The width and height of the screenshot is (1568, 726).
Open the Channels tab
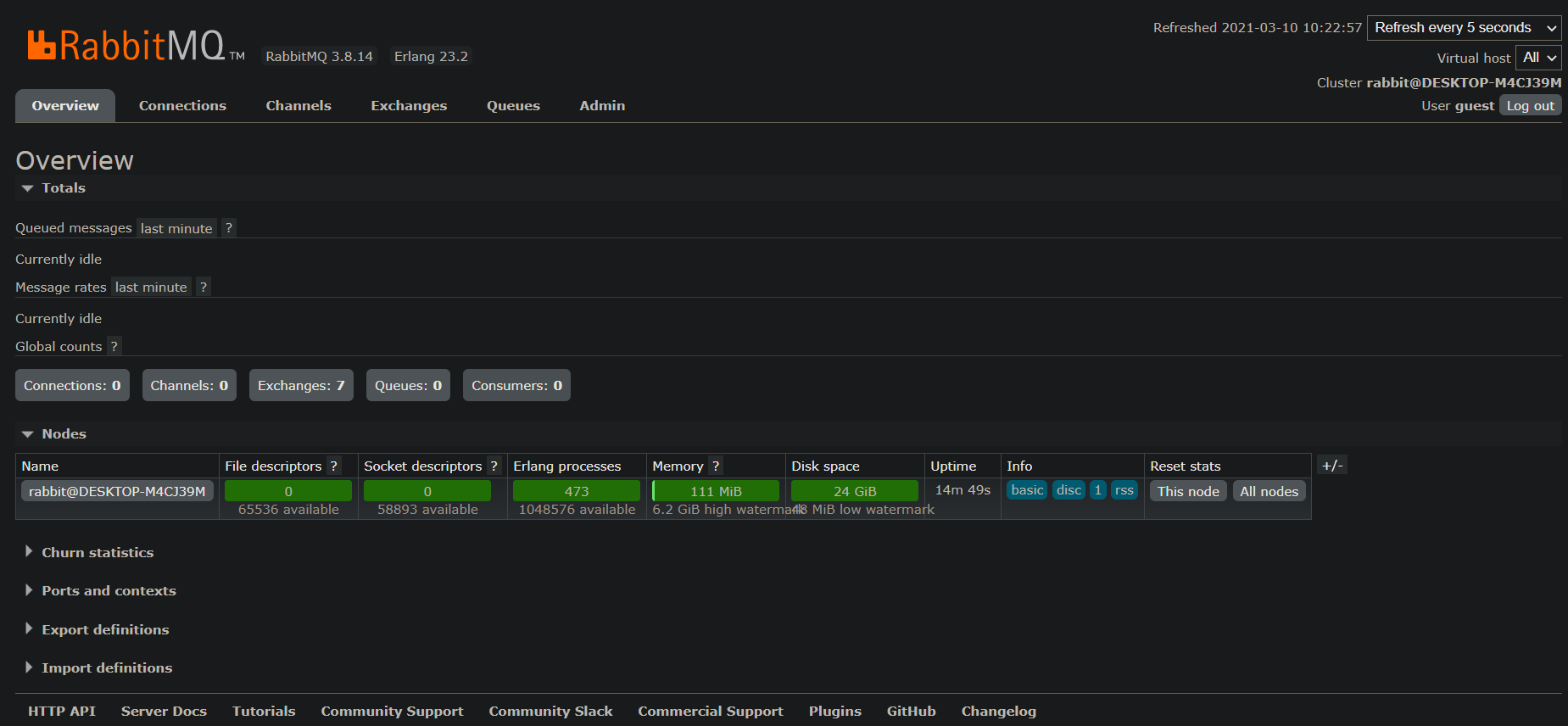click(x=299, y=106)
